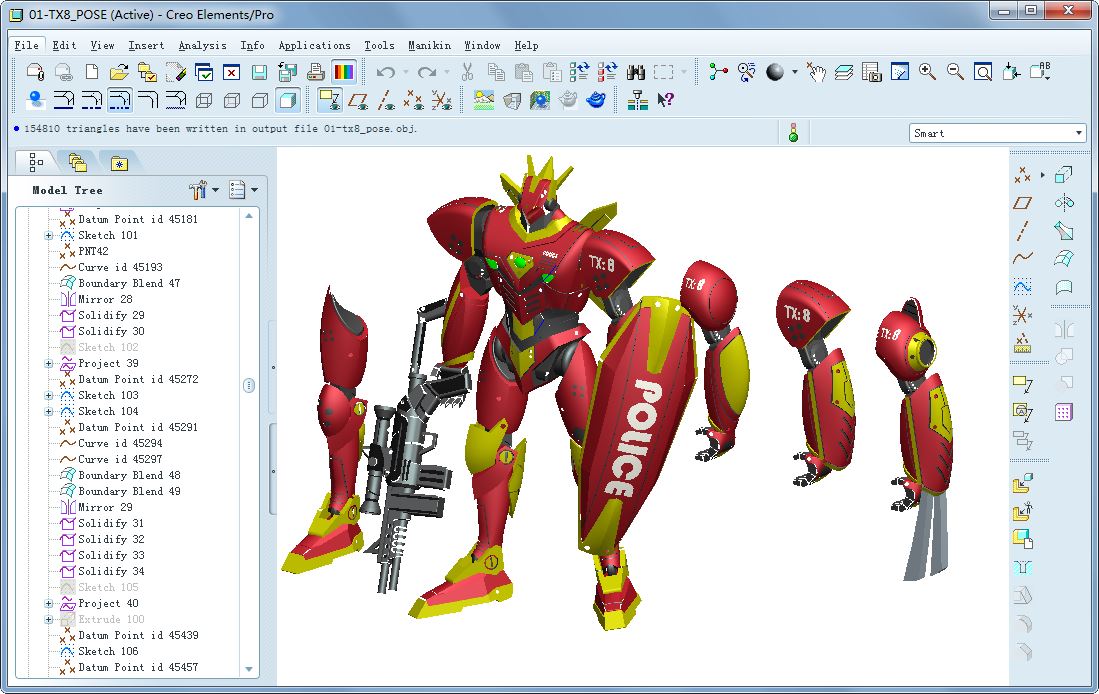Open the Analysis menu
Viewport: 1099px width, 694px height.
pos(203,46)
